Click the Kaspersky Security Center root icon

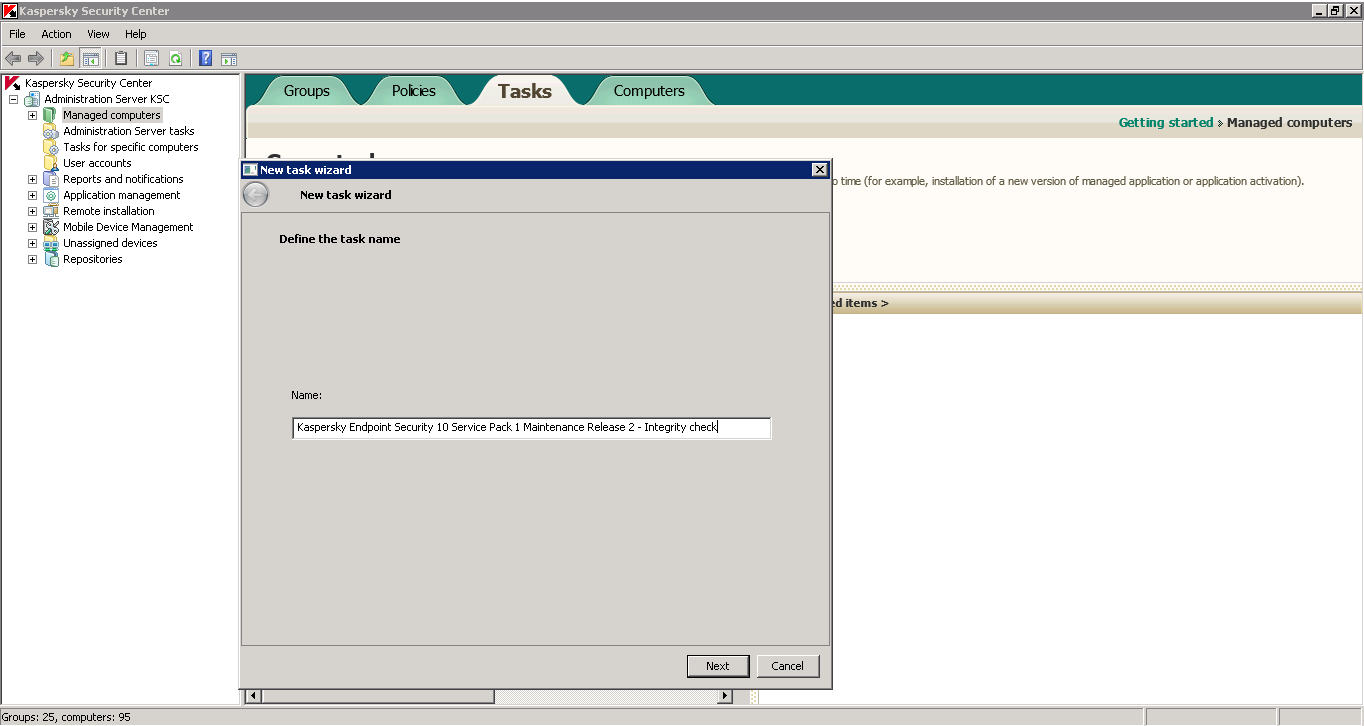(x=13, y=83)
